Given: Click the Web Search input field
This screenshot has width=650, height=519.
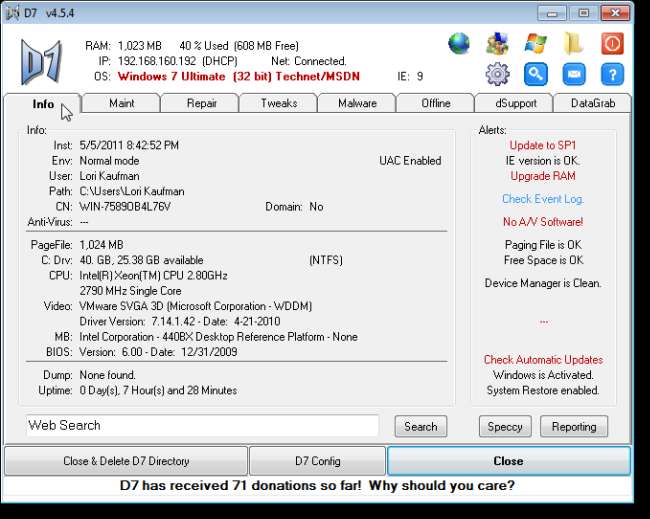Looking at the screenshot, I should [x=202, y=426].
